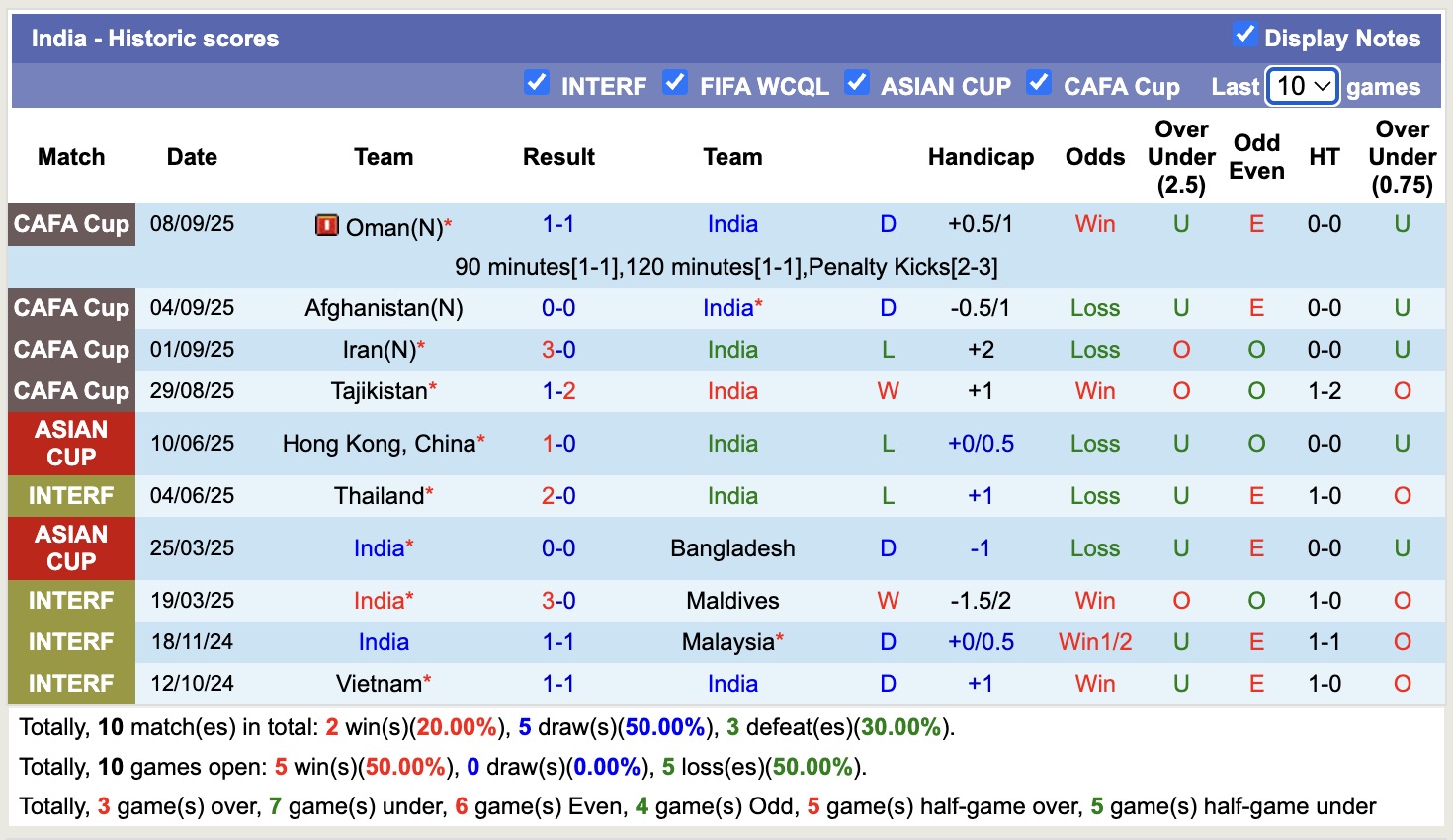Click the Iran 3-0 India score link

click(x=558, y=350)
